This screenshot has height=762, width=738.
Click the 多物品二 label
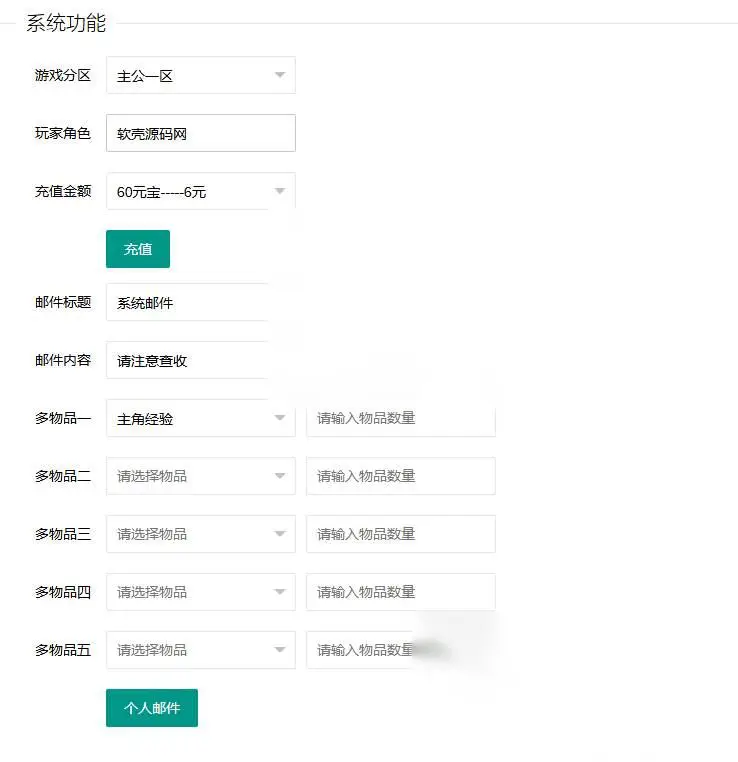tap(63, 476)
